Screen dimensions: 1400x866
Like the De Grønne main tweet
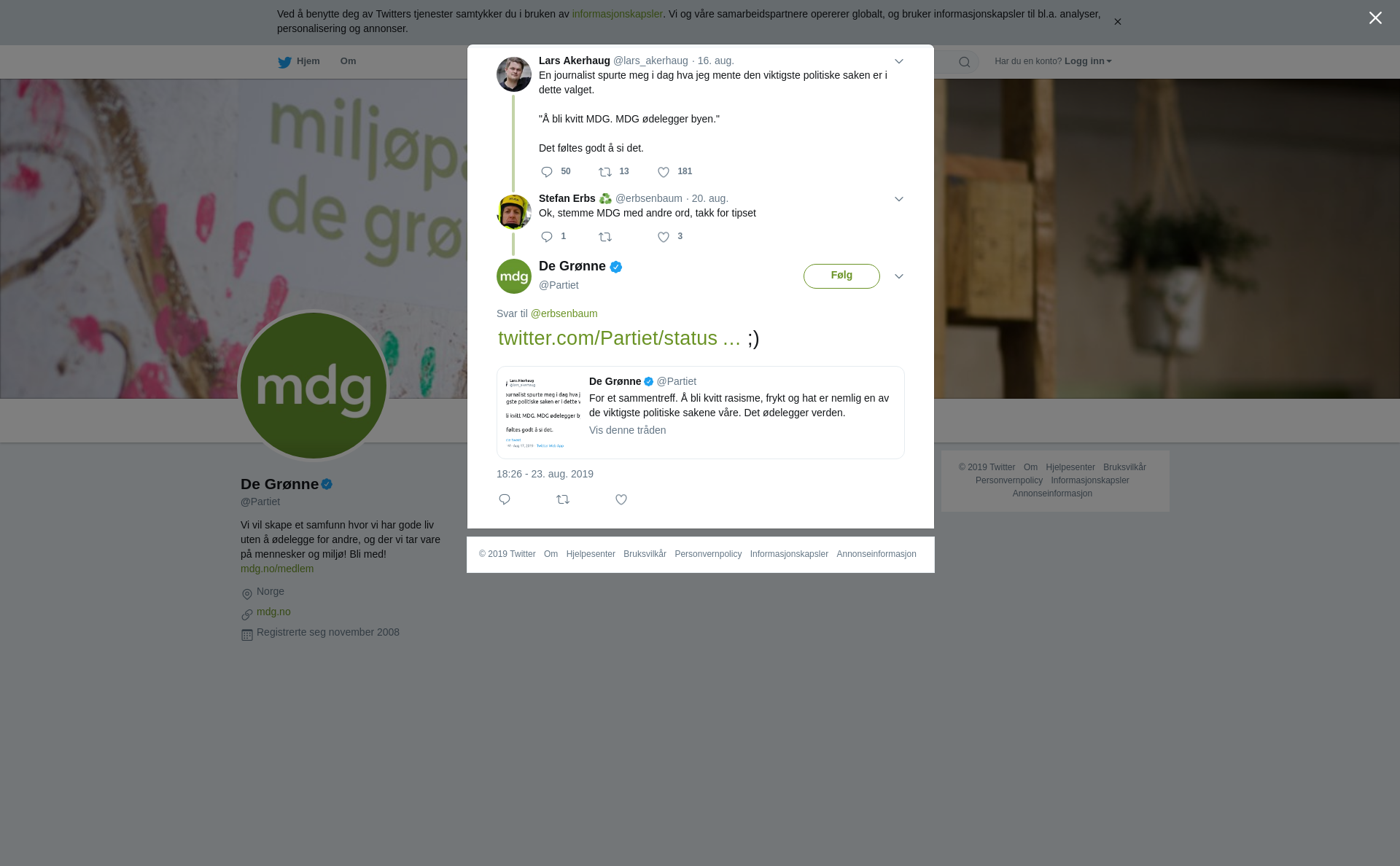tap(621, 499)
